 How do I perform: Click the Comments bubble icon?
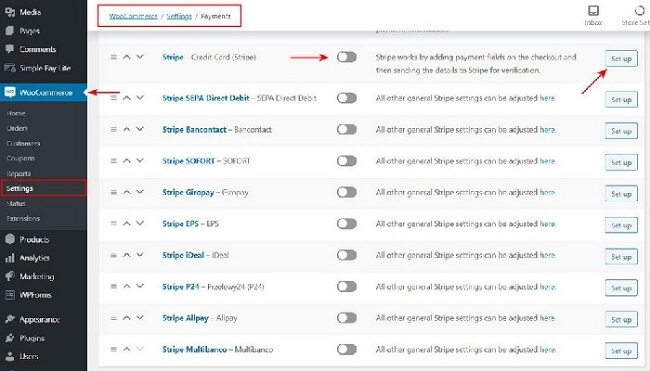pos(10,49)
